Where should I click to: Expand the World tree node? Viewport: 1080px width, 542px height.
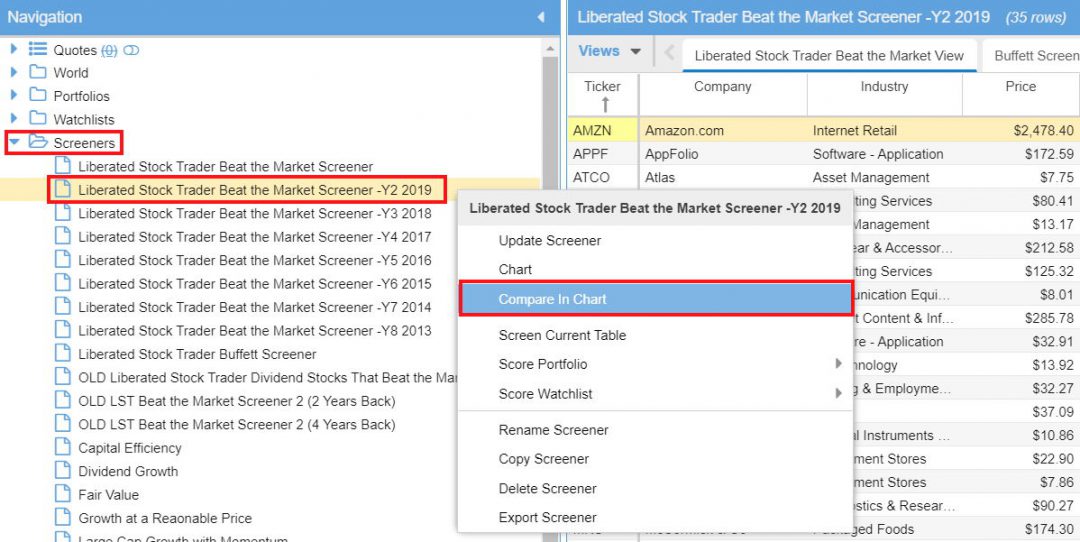click(14, 72)
